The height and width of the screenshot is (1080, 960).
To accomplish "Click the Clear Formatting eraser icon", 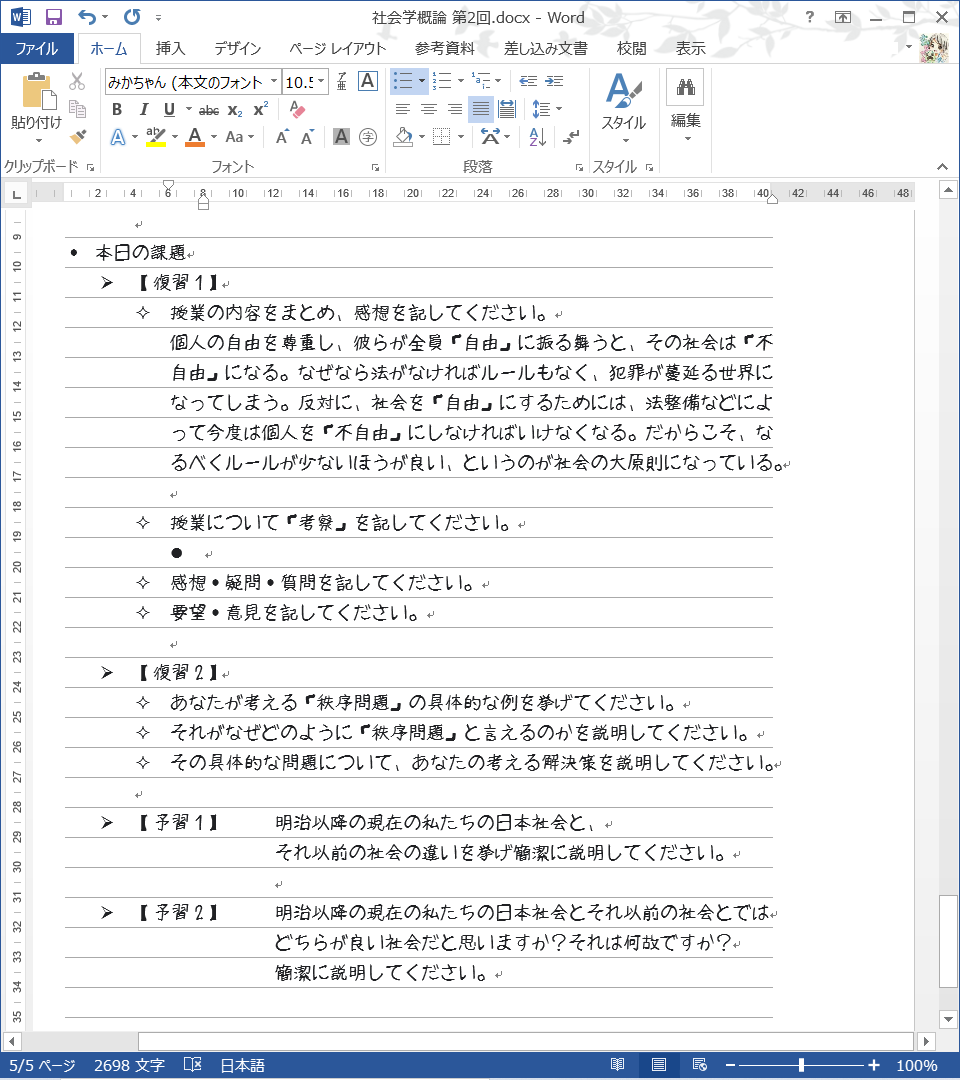I will click(x=296, y=110).
